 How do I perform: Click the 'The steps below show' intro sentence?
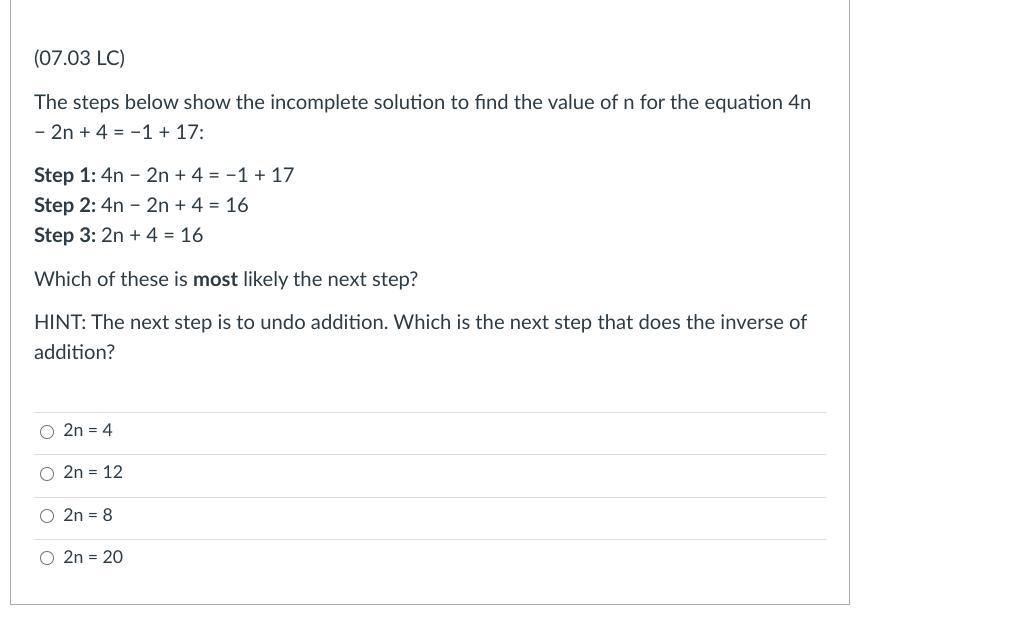(x=423, y=117)
